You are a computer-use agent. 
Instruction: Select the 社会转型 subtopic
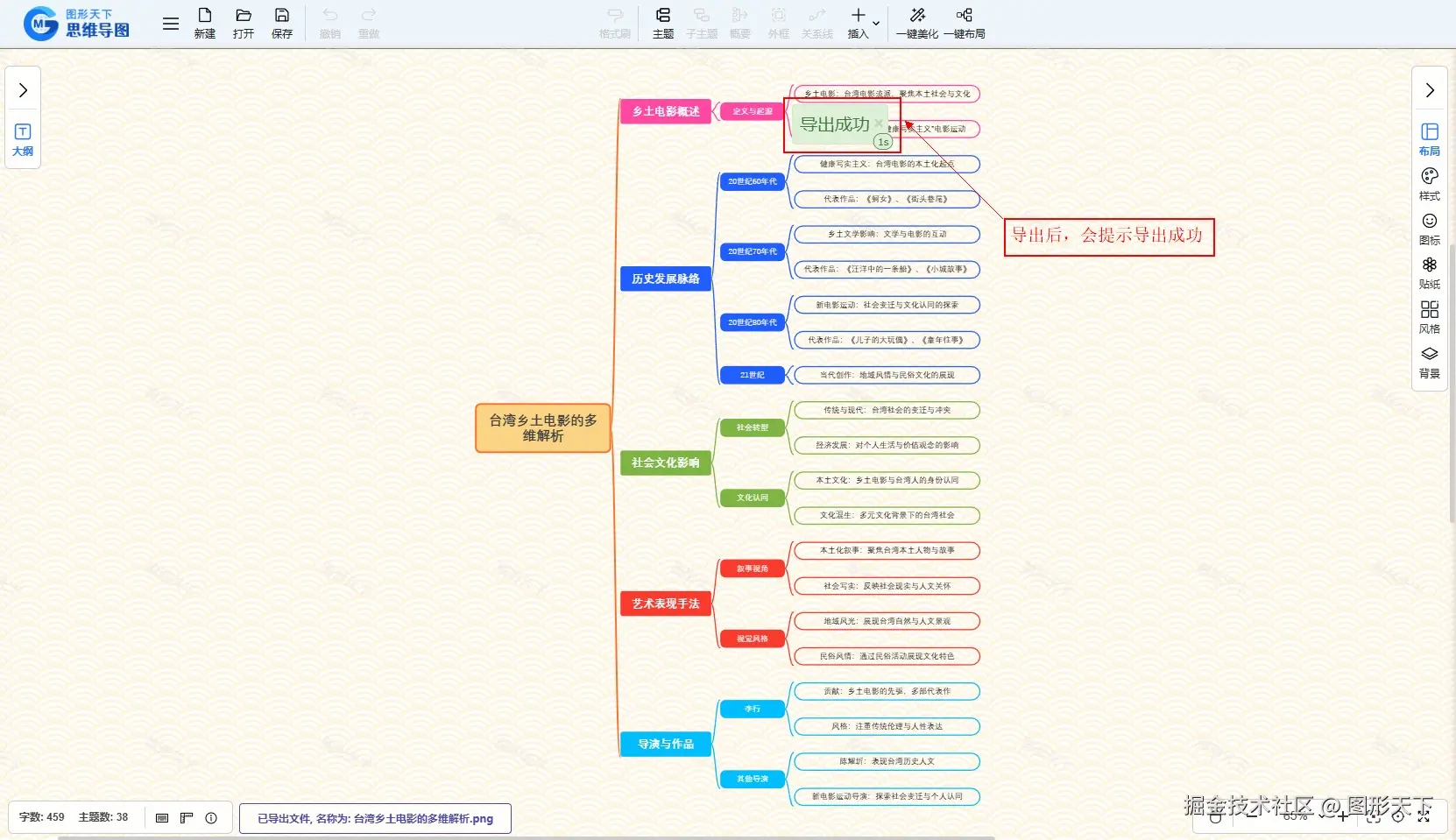pyautogui.click(x=753, y=427)
